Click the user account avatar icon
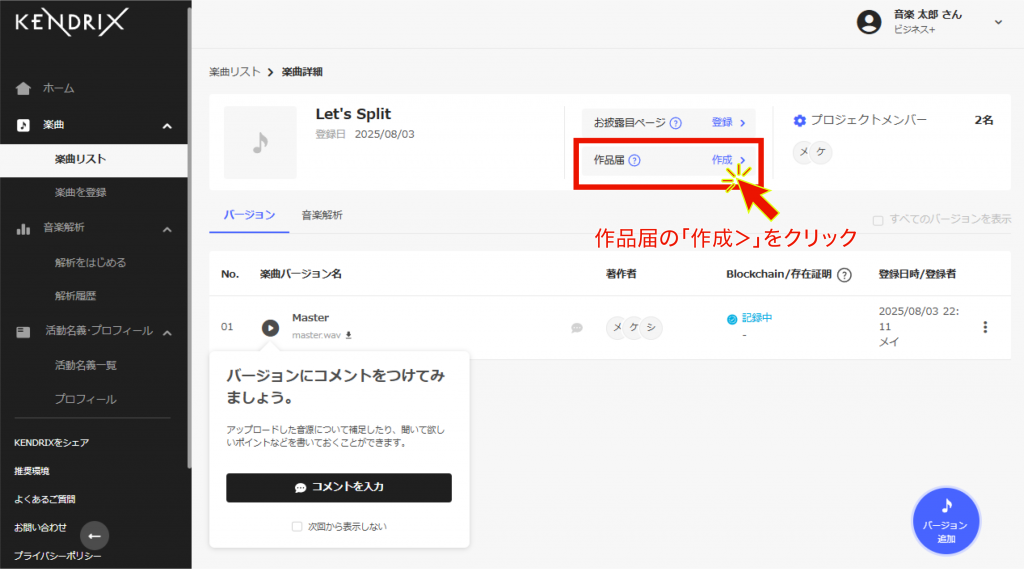Image resolution: width=1024 pixels, height=569 pixels. pos(870,21)
